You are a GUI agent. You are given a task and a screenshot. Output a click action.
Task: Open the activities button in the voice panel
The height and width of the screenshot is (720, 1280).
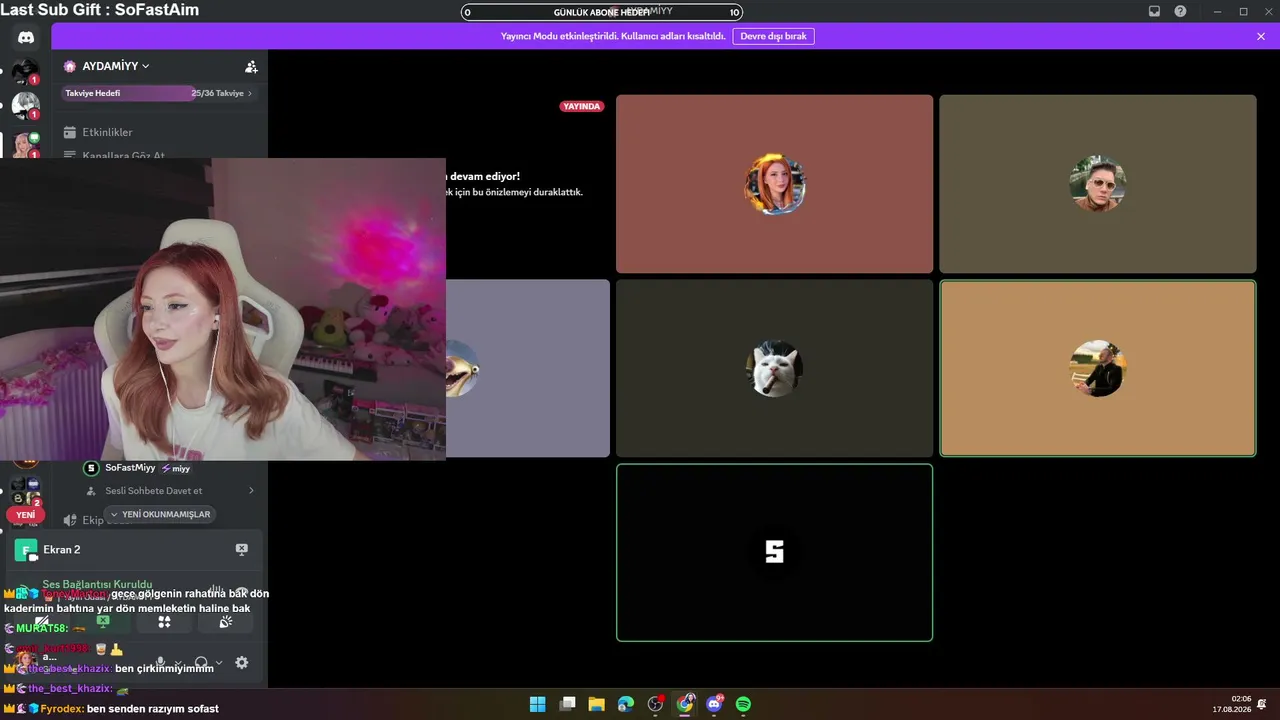click(164, 621)
